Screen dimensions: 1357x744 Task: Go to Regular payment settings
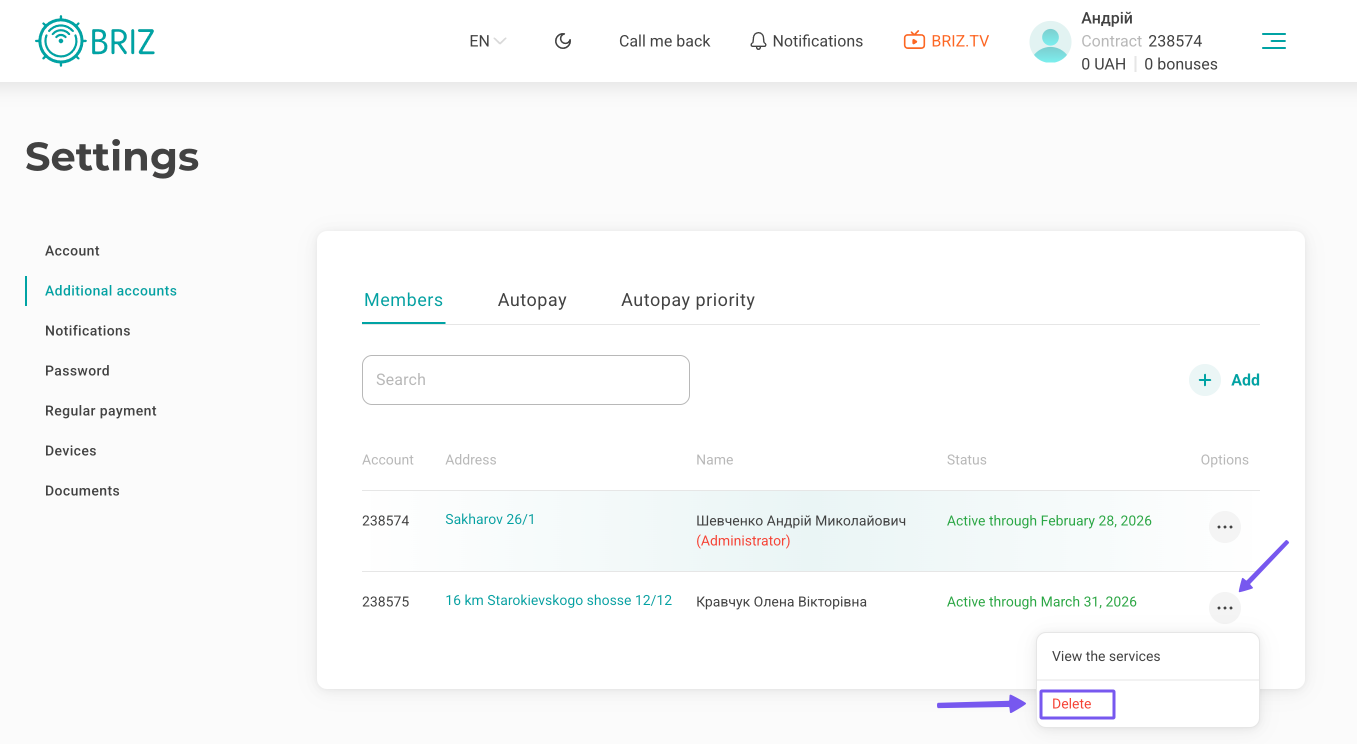click(101, 411)
